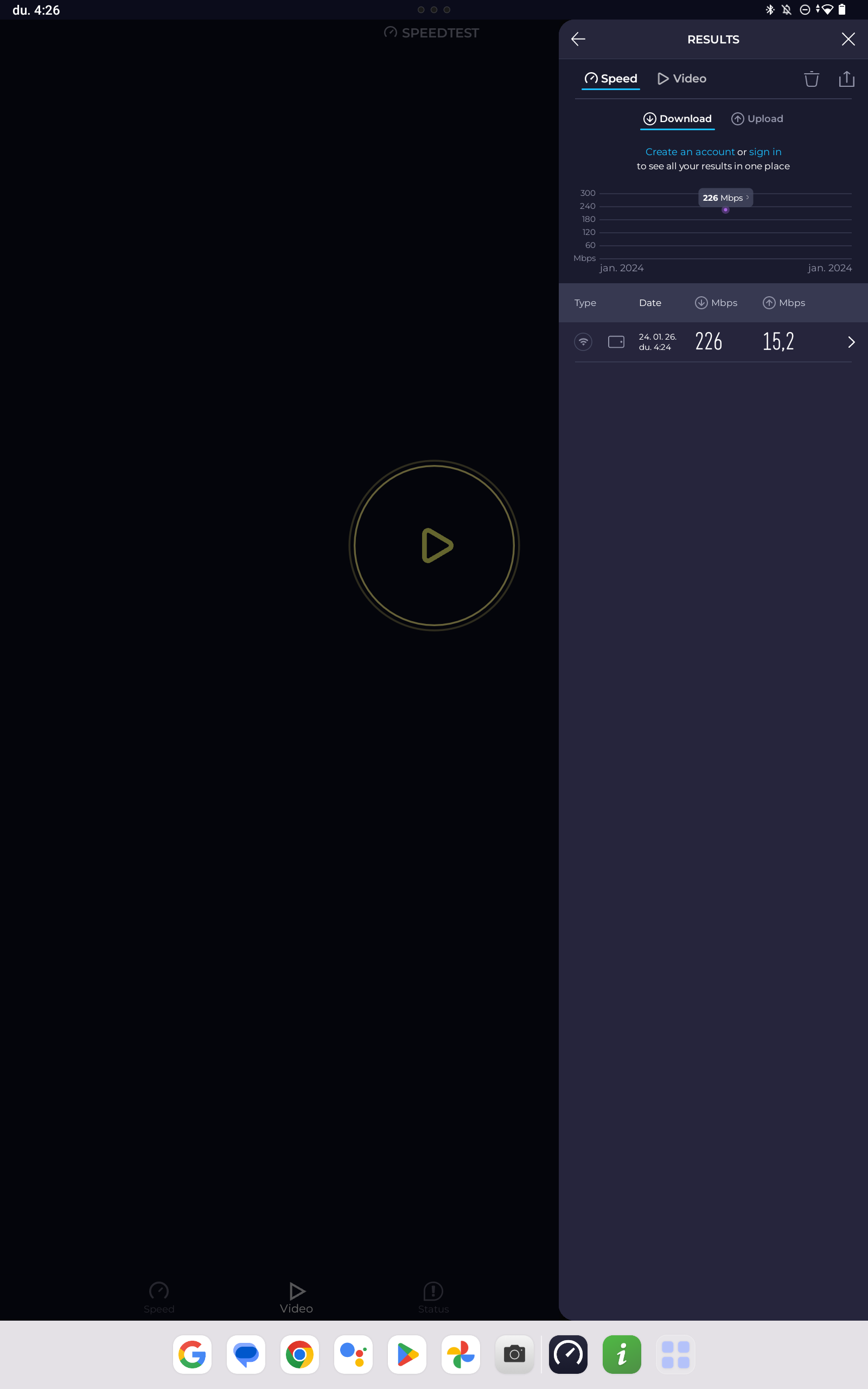
Task: Click the SPEEDTEST logo header
Action: pos(431,33)
